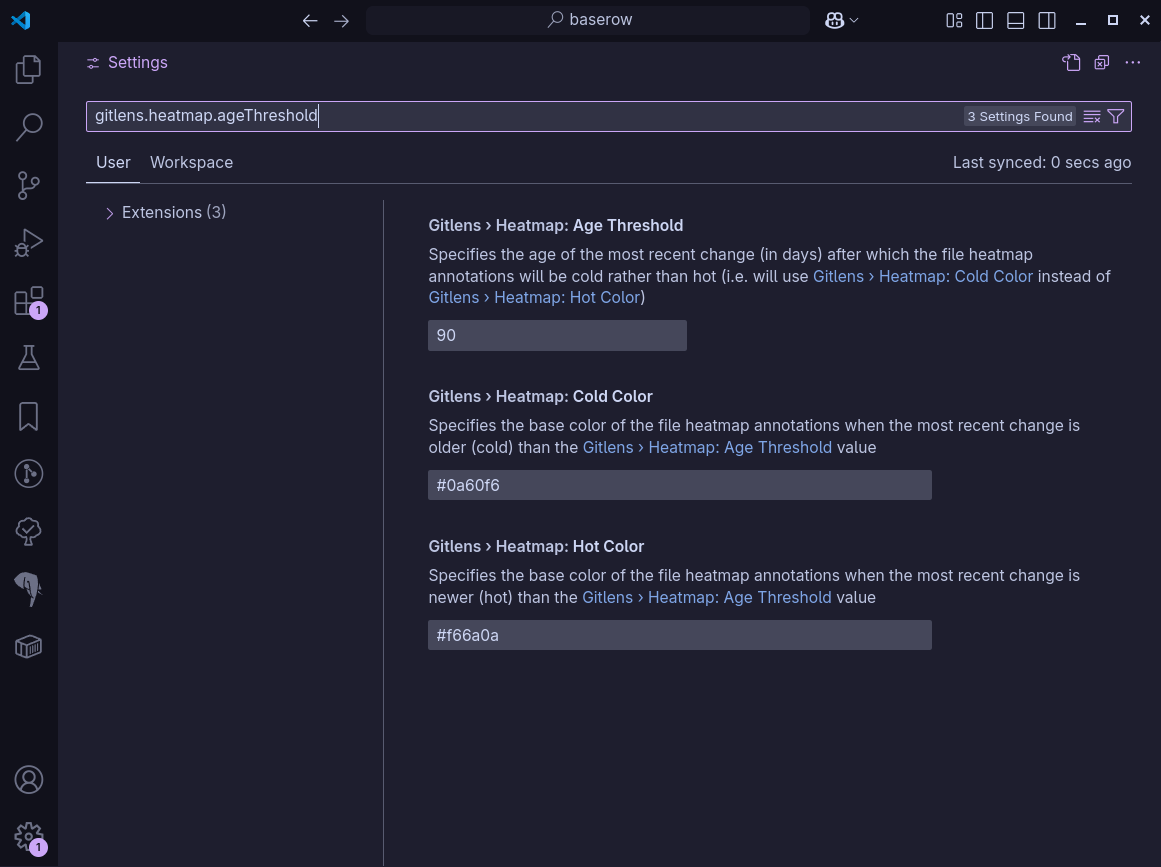
Task: Click Last synced: 0 secs ago
Action: pyautogui.click(x=1042, y=162)
